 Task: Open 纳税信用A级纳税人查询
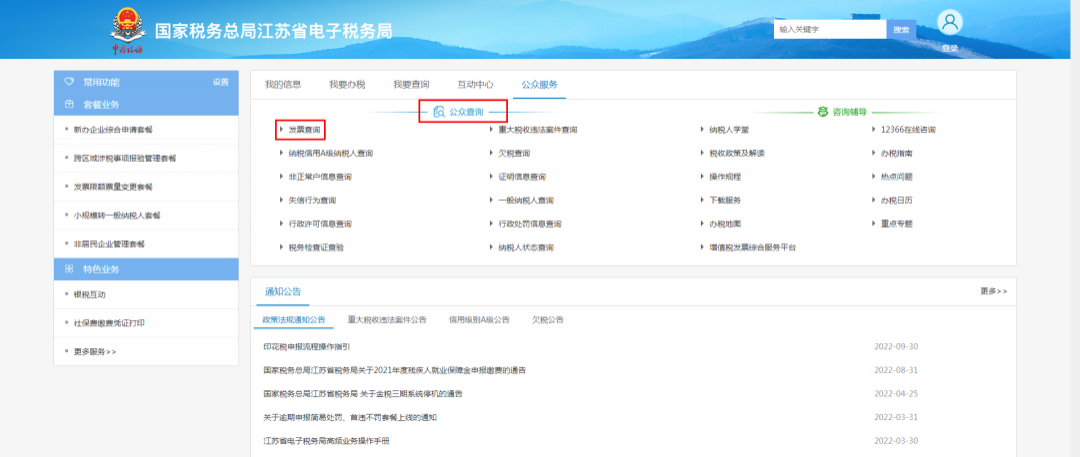click(331, 153)
